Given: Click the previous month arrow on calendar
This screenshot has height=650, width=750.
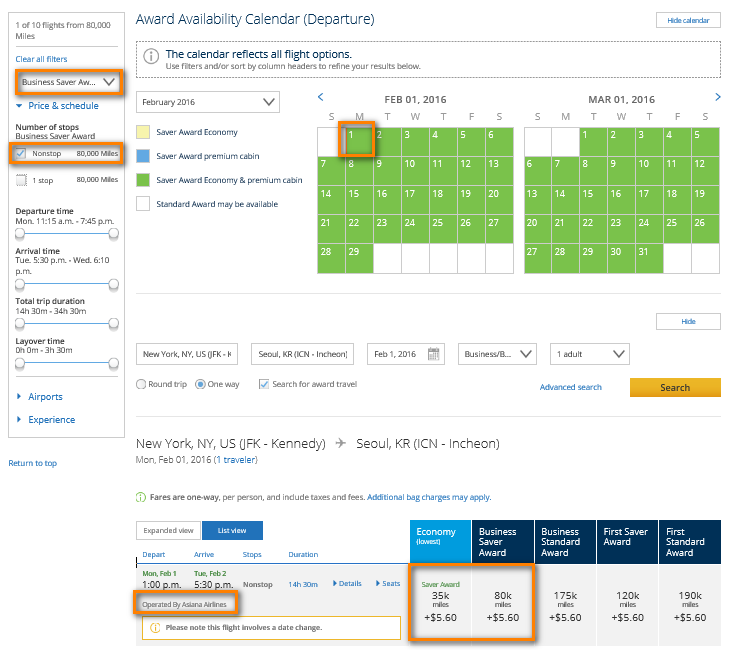Looking at the screenshot, I should tap(321, 97).
